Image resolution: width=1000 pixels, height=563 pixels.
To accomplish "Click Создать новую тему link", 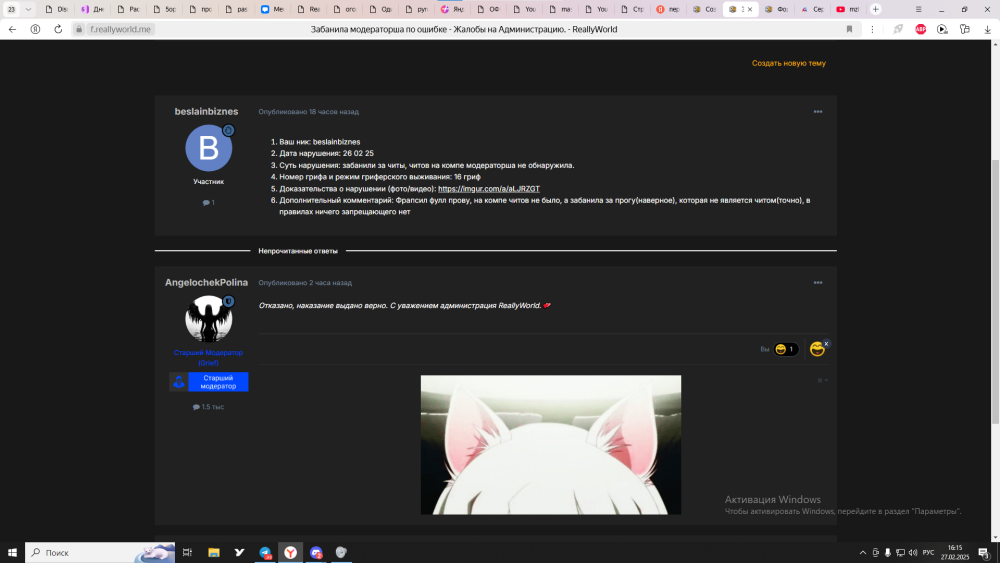I will click(788, 63).
